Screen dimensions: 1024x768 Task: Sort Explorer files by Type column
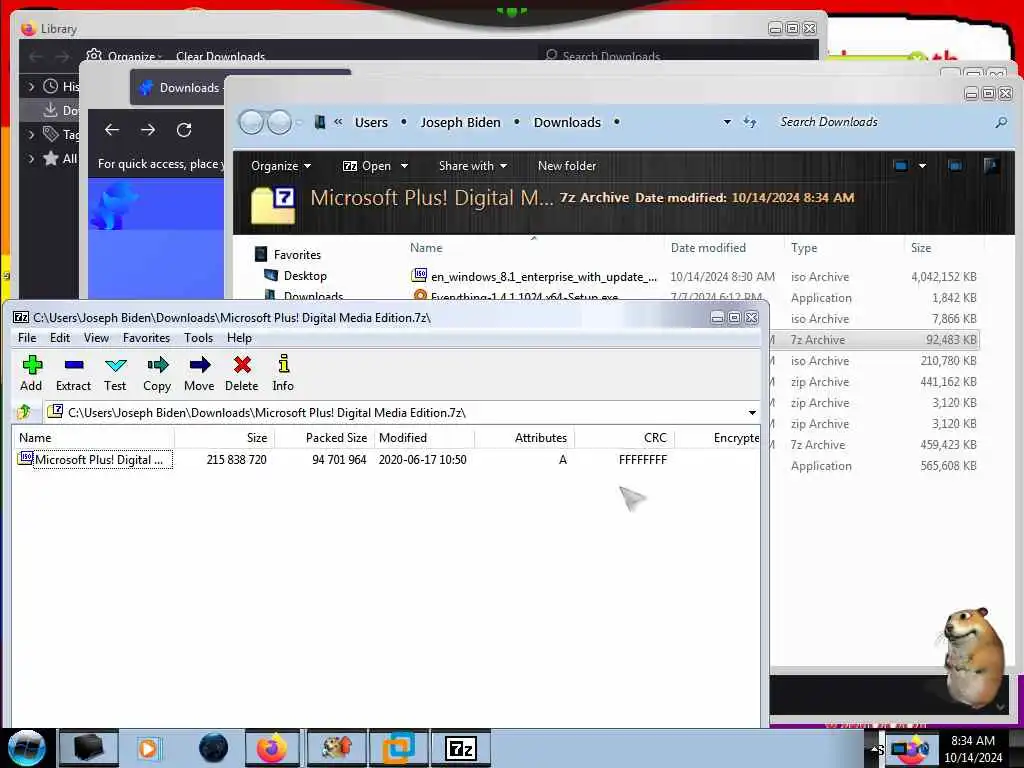click(804, 248)
